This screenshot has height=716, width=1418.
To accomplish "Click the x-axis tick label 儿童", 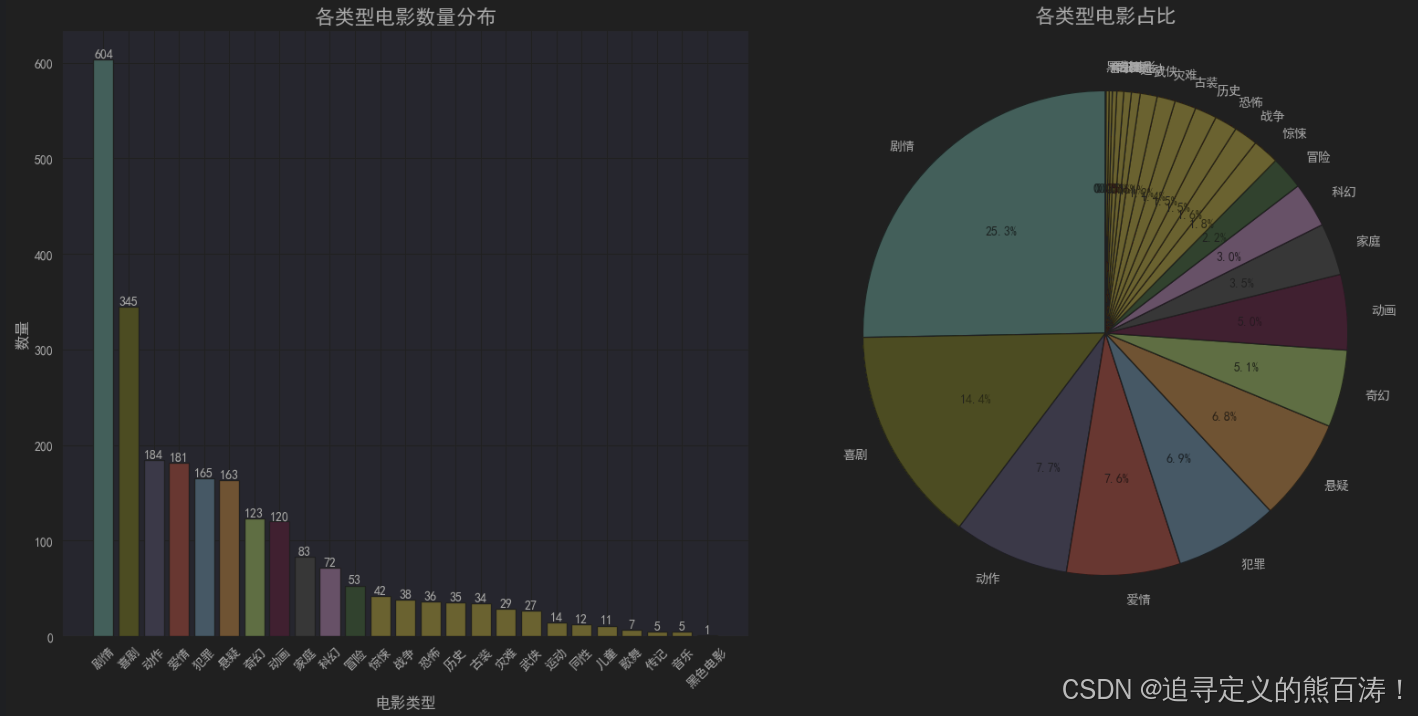I will (x=606, y=661).
